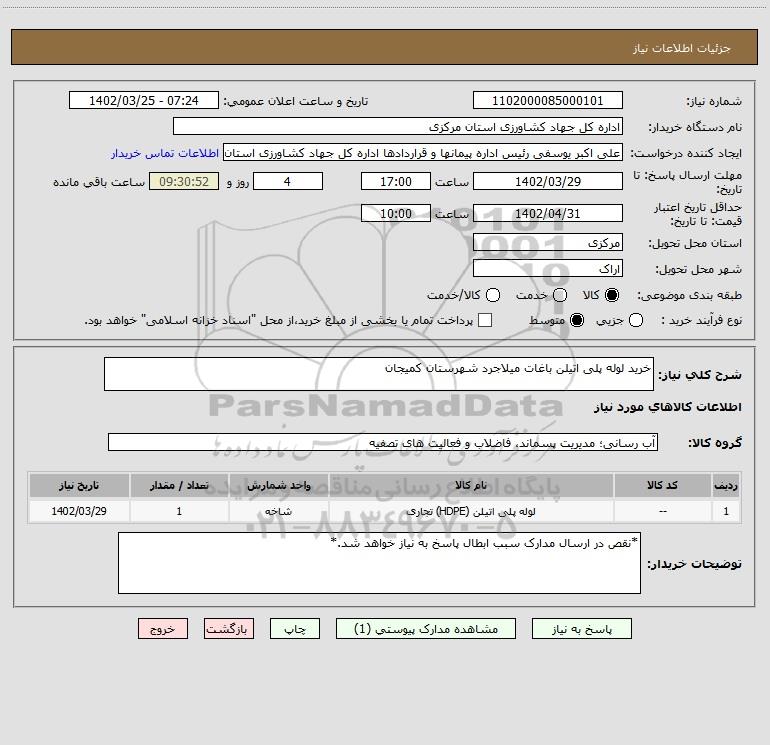Select the کالا radio button

(612, 295)
